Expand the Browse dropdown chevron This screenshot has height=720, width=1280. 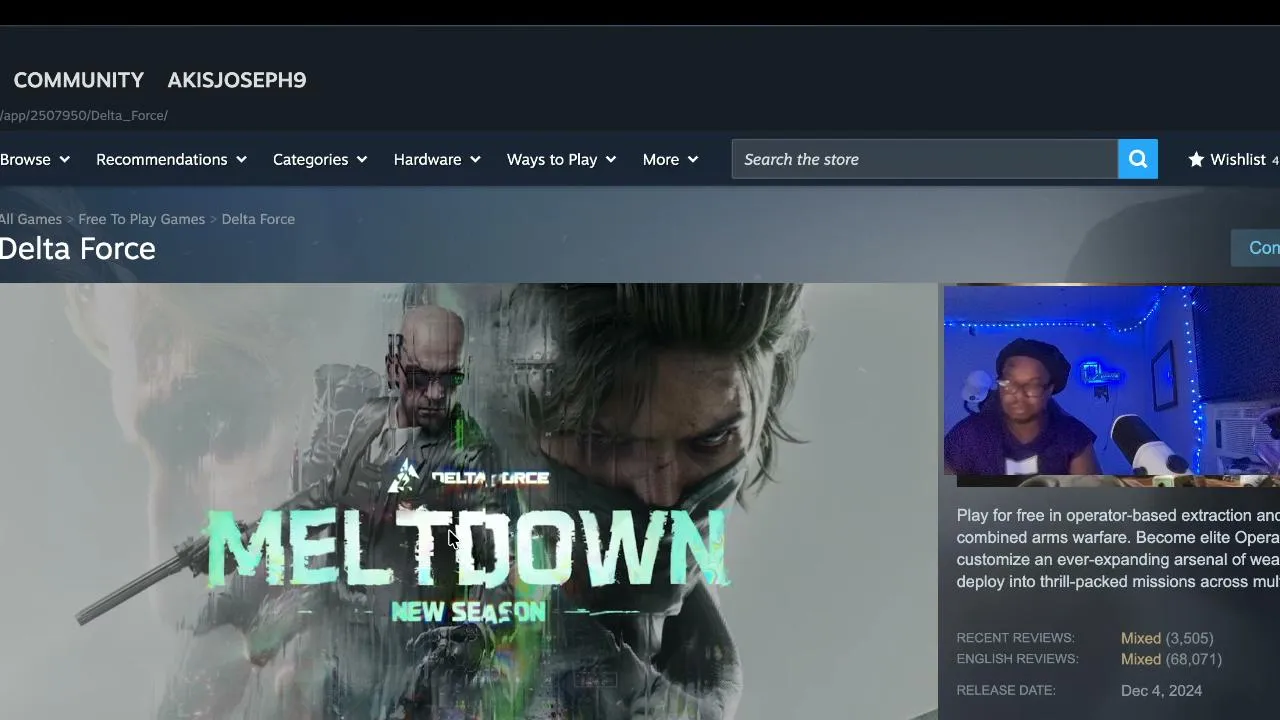coord(64,159)
